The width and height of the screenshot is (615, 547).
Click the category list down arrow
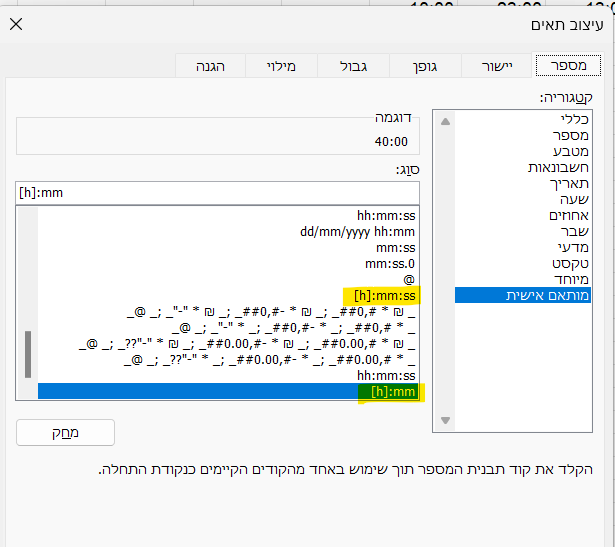pos(445,420)
